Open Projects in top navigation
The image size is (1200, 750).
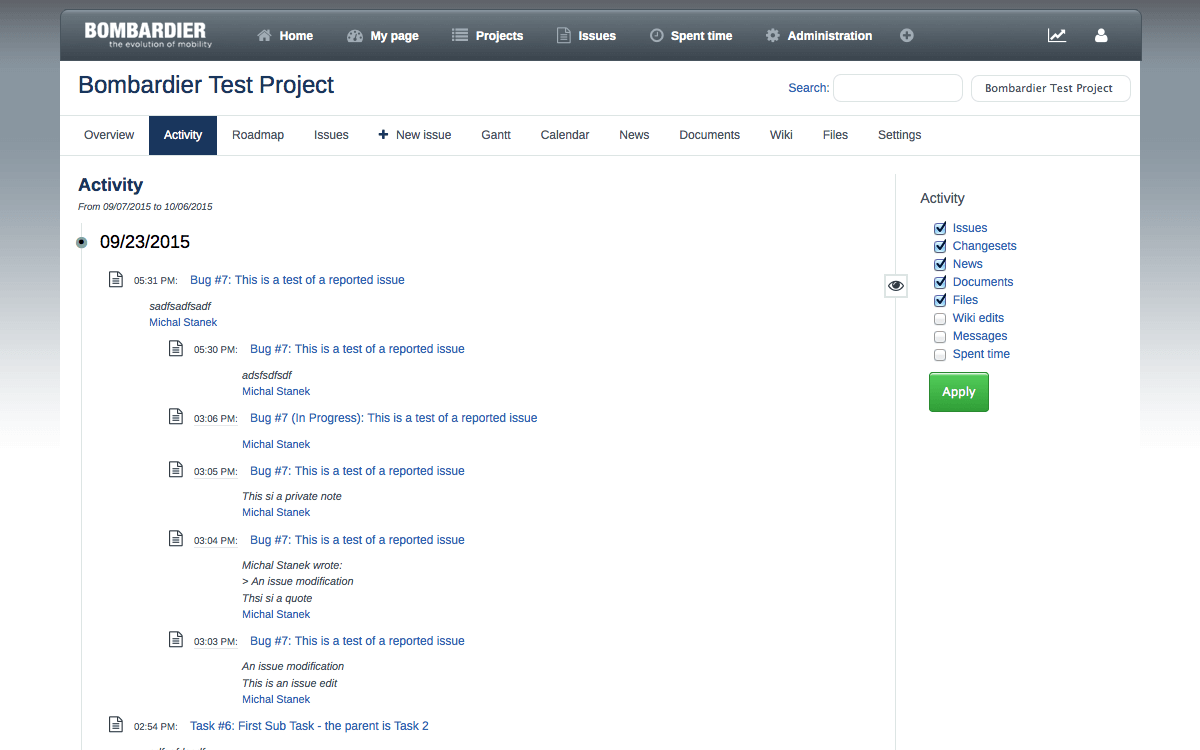pyautogui.click(x=487, y=35)
